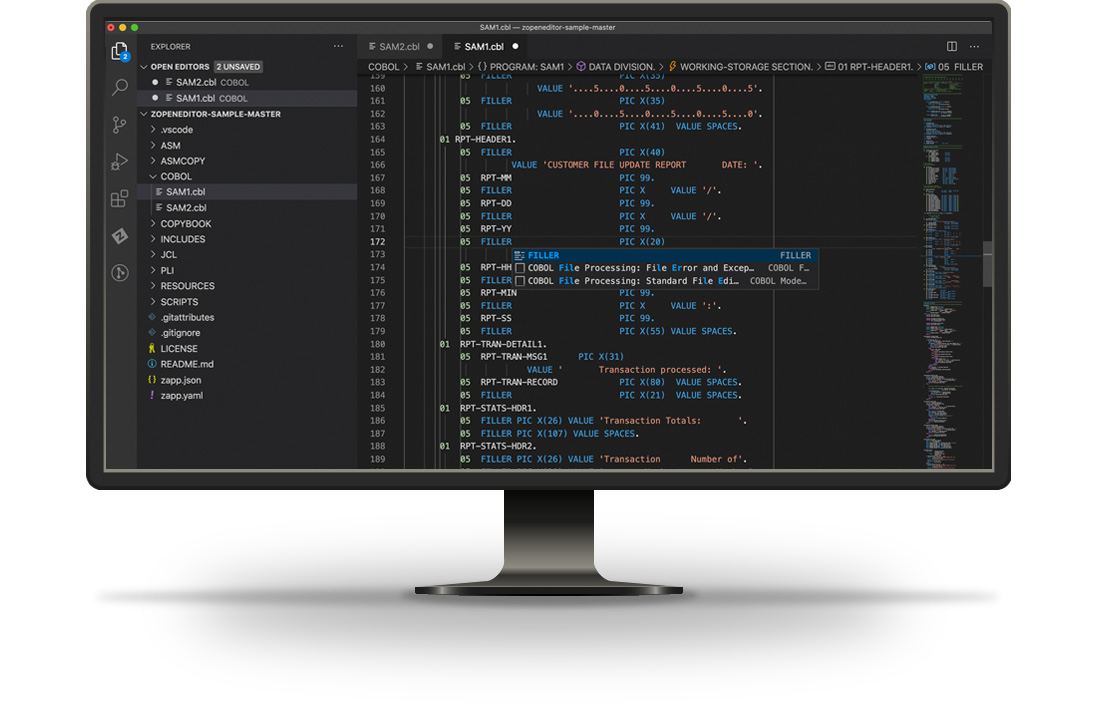Open the Run and Debug icon

119,160
